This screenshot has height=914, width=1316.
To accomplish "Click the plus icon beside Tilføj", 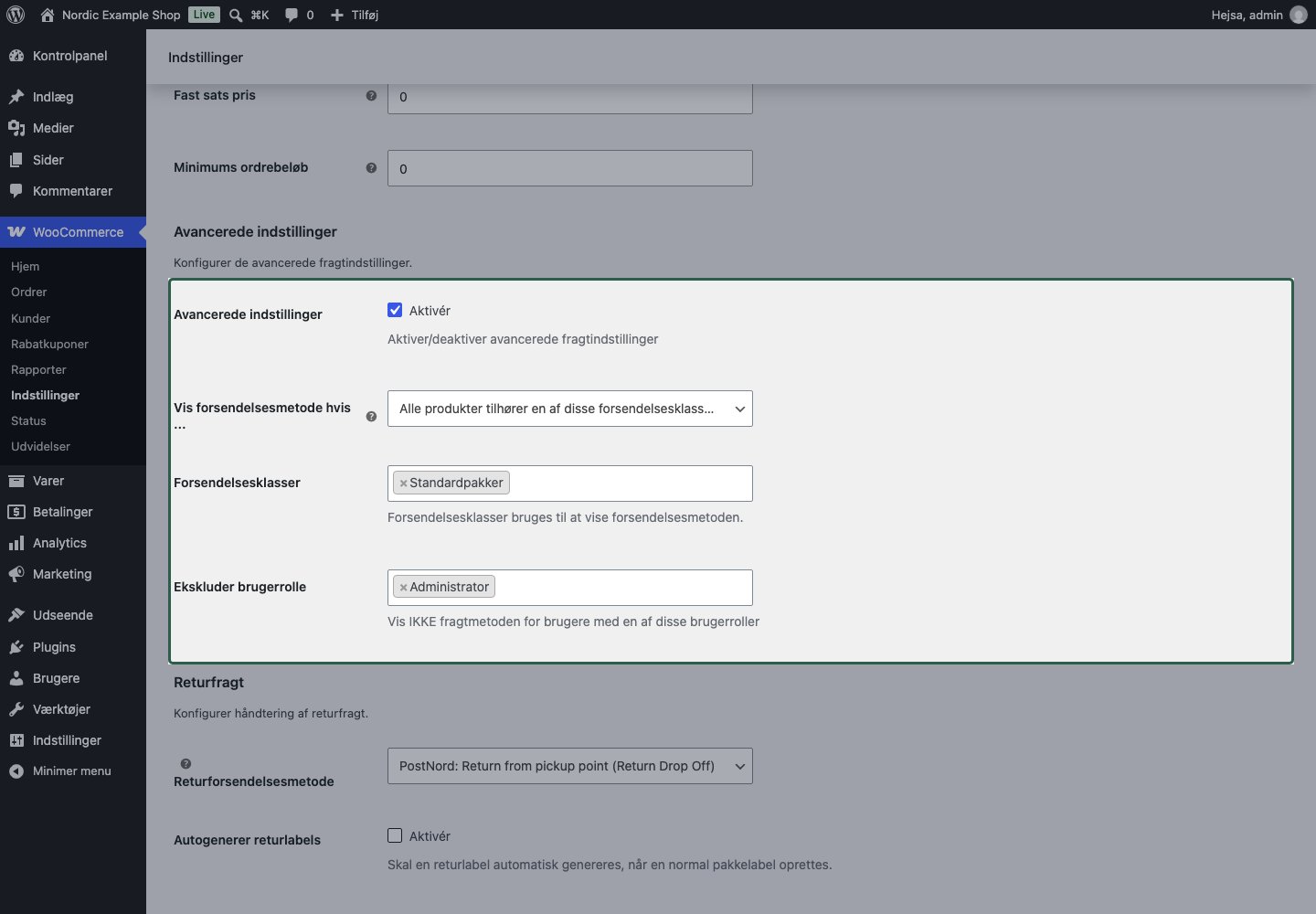I will (x=337, y=15).
